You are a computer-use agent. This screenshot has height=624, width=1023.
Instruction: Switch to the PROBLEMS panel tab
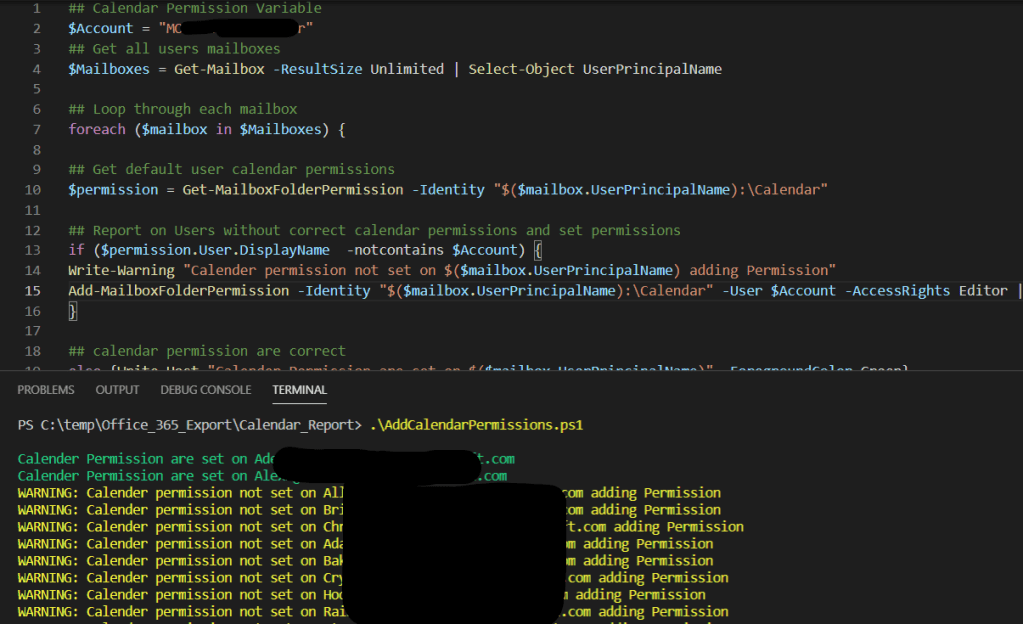[x=46, y=390]
